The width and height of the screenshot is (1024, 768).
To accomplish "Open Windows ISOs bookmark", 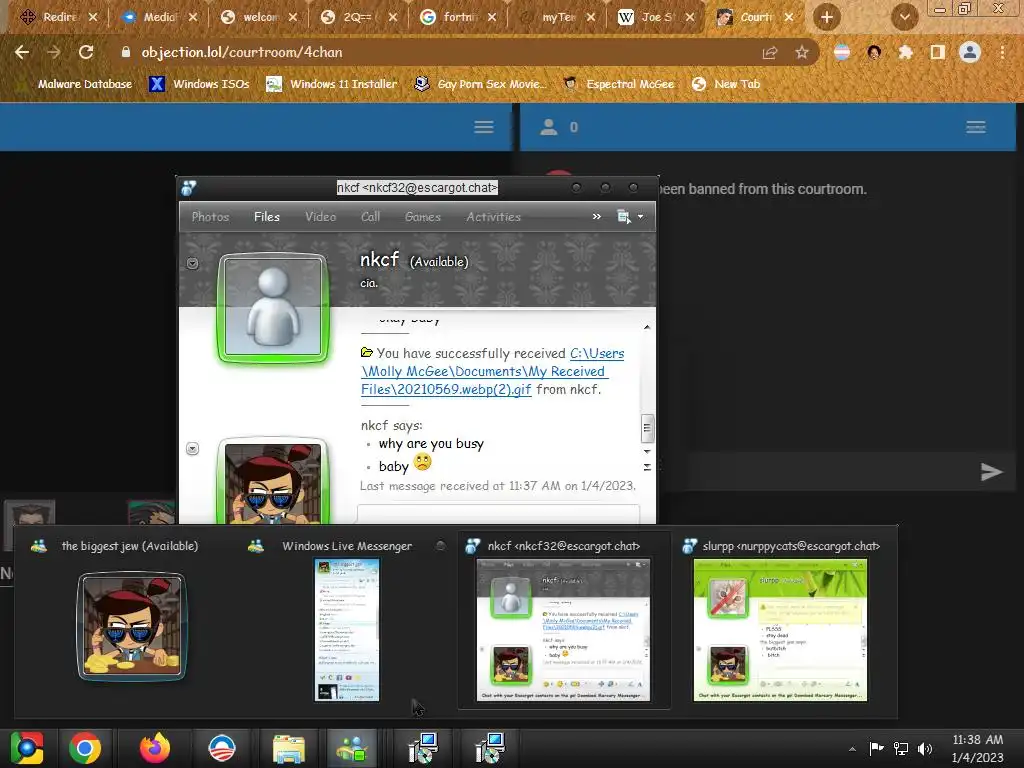I will [x=200, y=84].
